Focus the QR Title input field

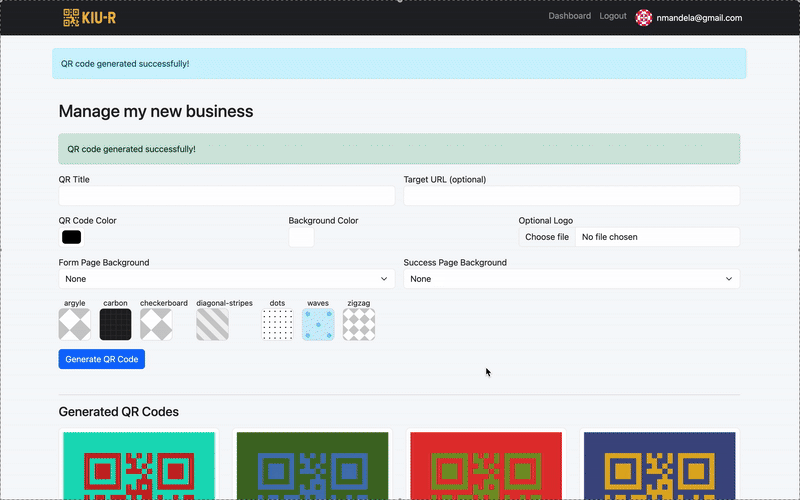click(x=227, y=196)
